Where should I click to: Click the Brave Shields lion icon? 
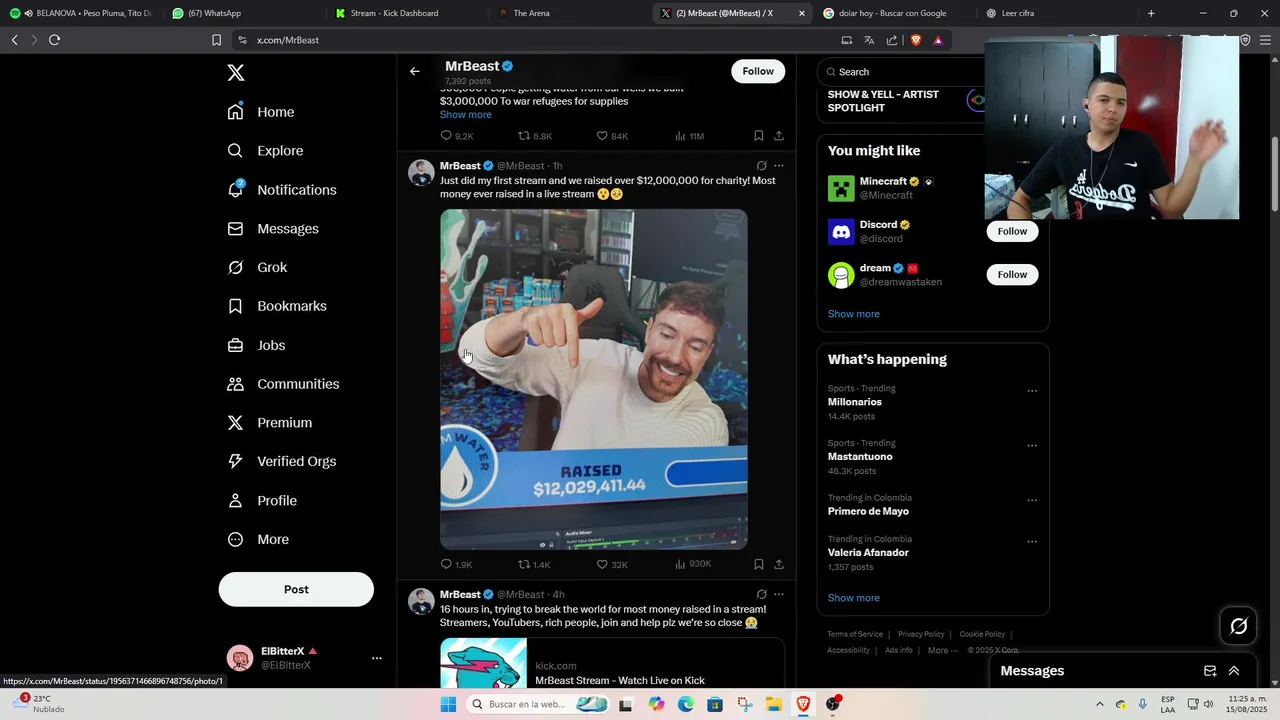(x=915, y=40)
